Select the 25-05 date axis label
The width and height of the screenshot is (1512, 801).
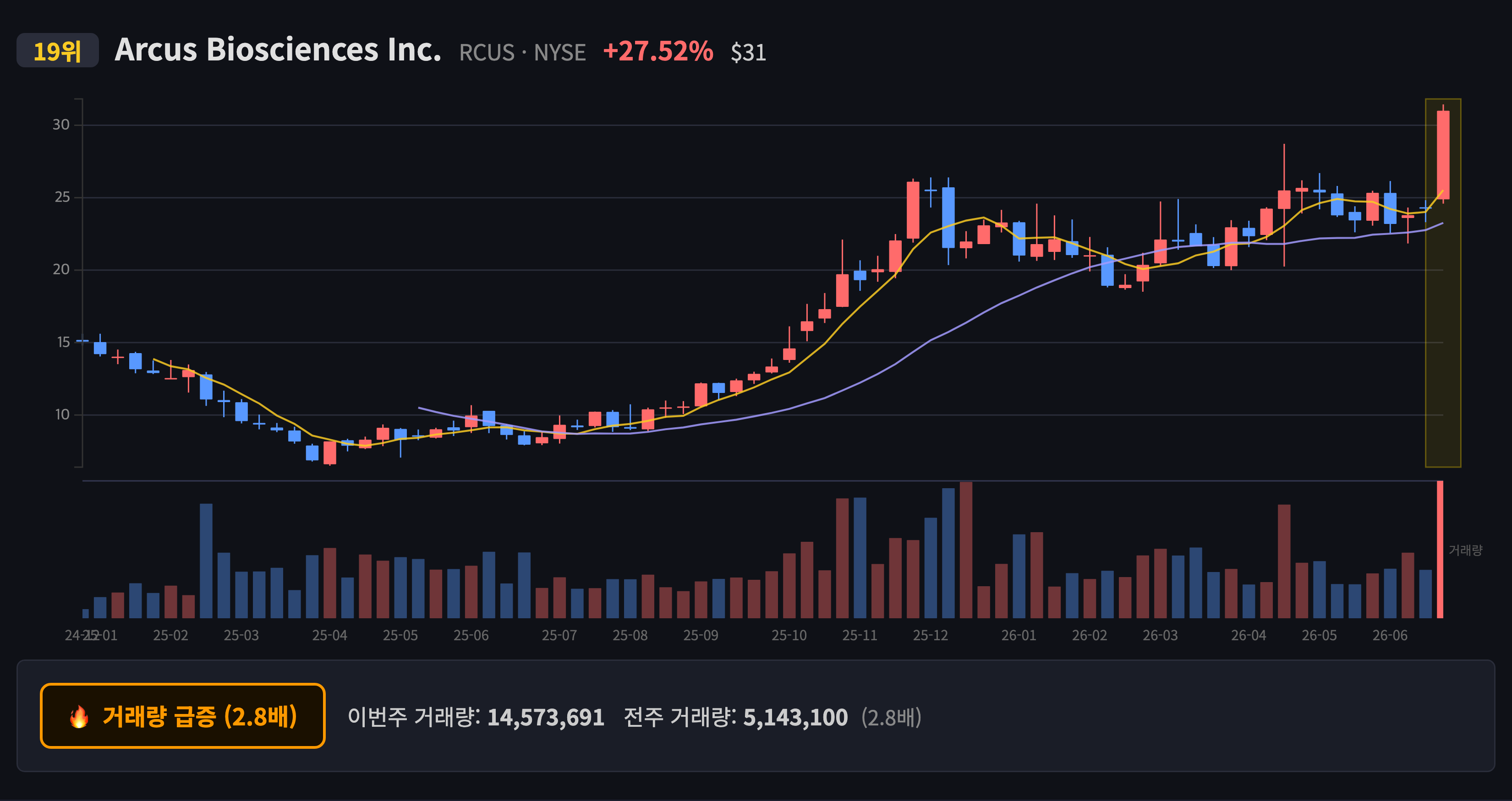[400, 636]
